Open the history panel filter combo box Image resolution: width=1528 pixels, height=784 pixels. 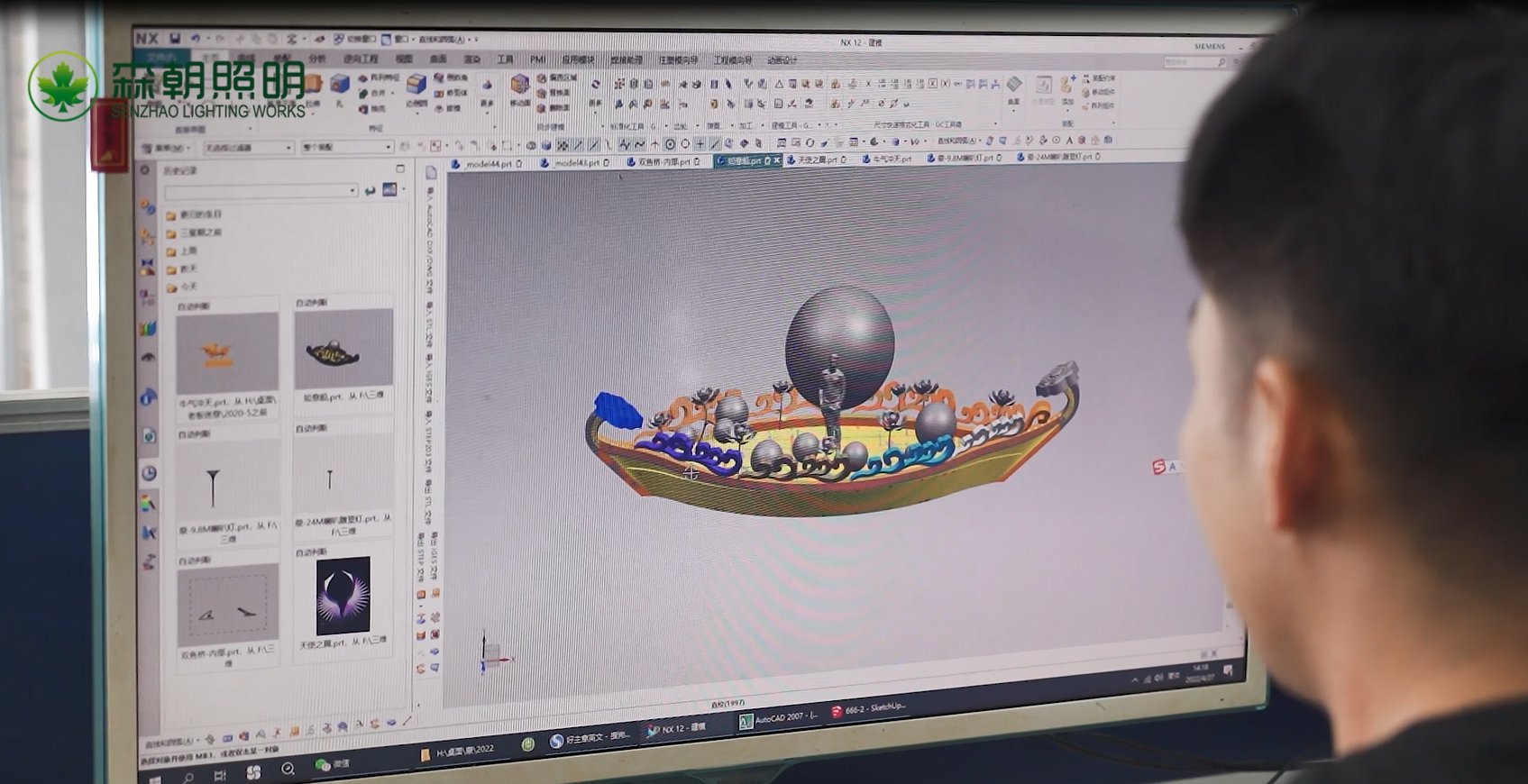(x=261, y=191)
